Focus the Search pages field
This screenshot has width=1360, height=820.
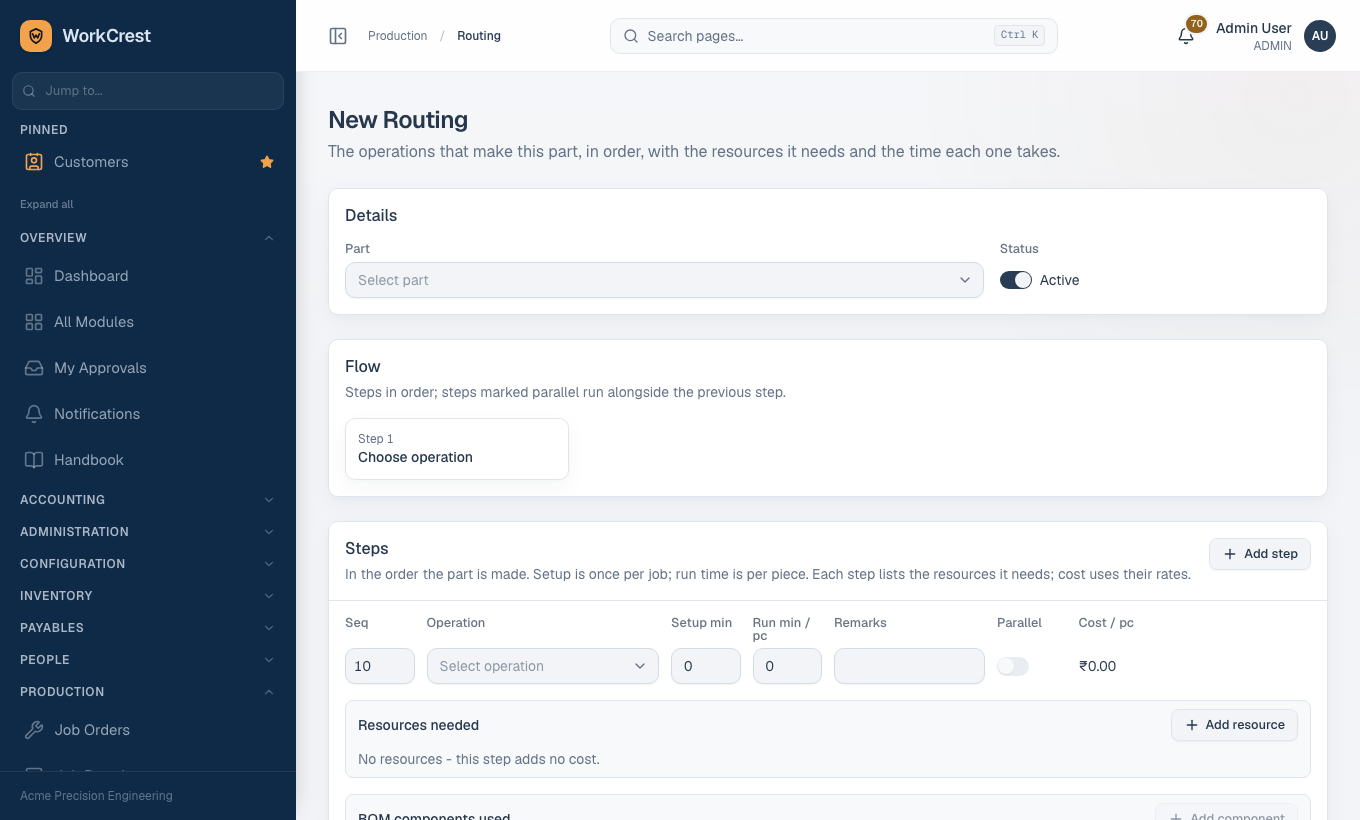pyautogui.click(x=834, y=36)
